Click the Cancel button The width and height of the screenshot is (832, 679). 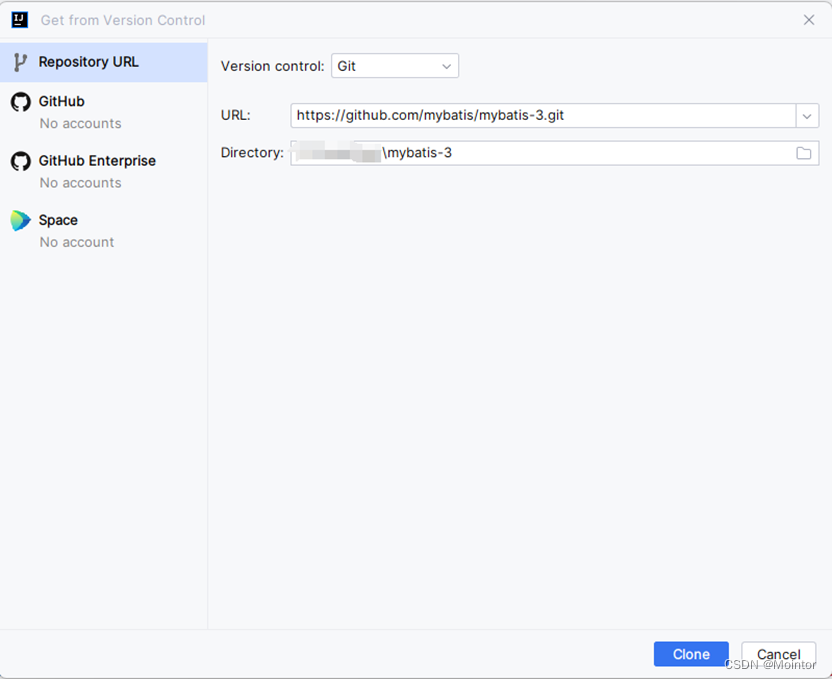click(x=778, y=654)
